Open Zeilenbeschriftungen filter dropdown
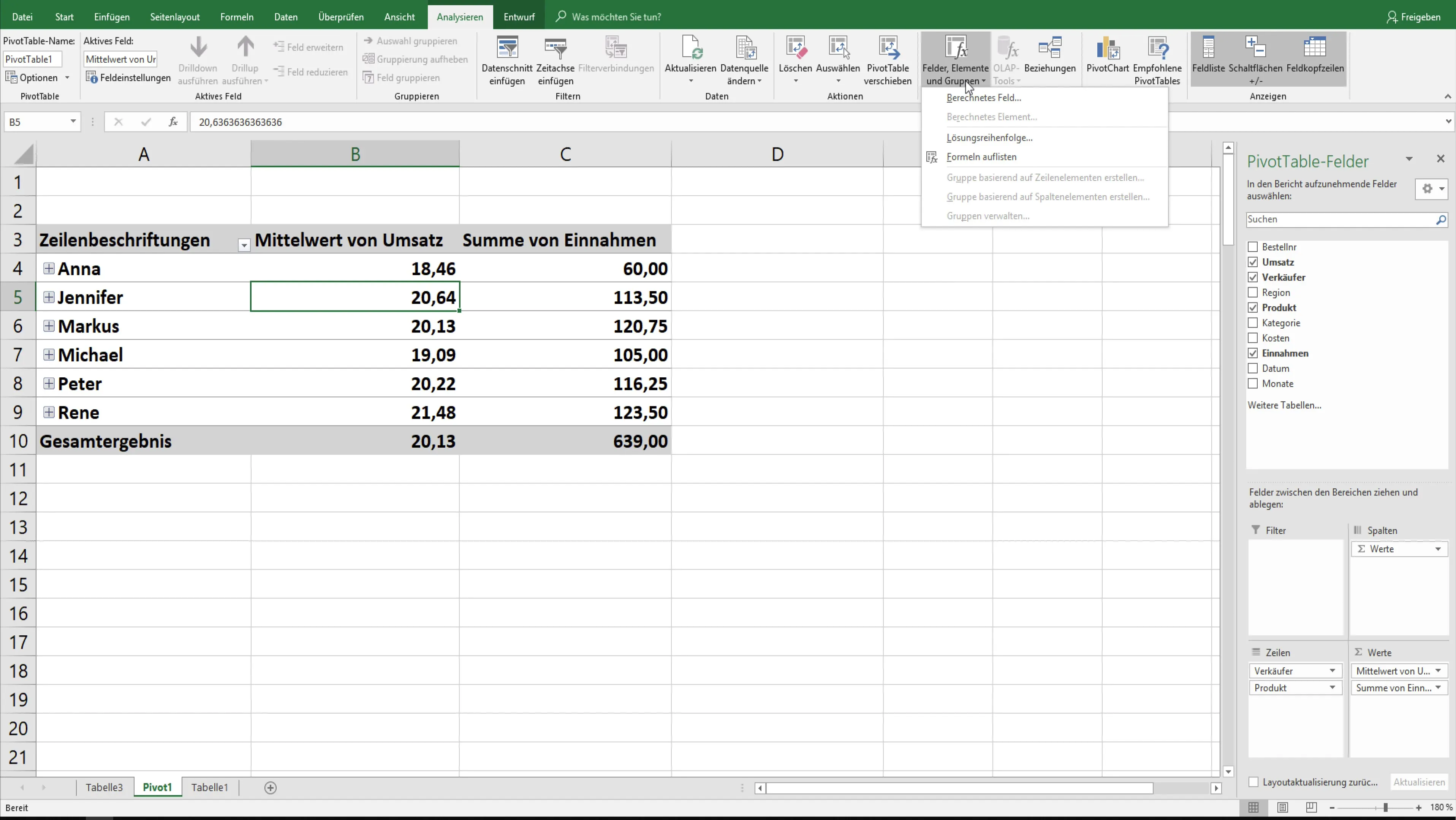This screenshot has height=820, width=1456. pos(244,245)
